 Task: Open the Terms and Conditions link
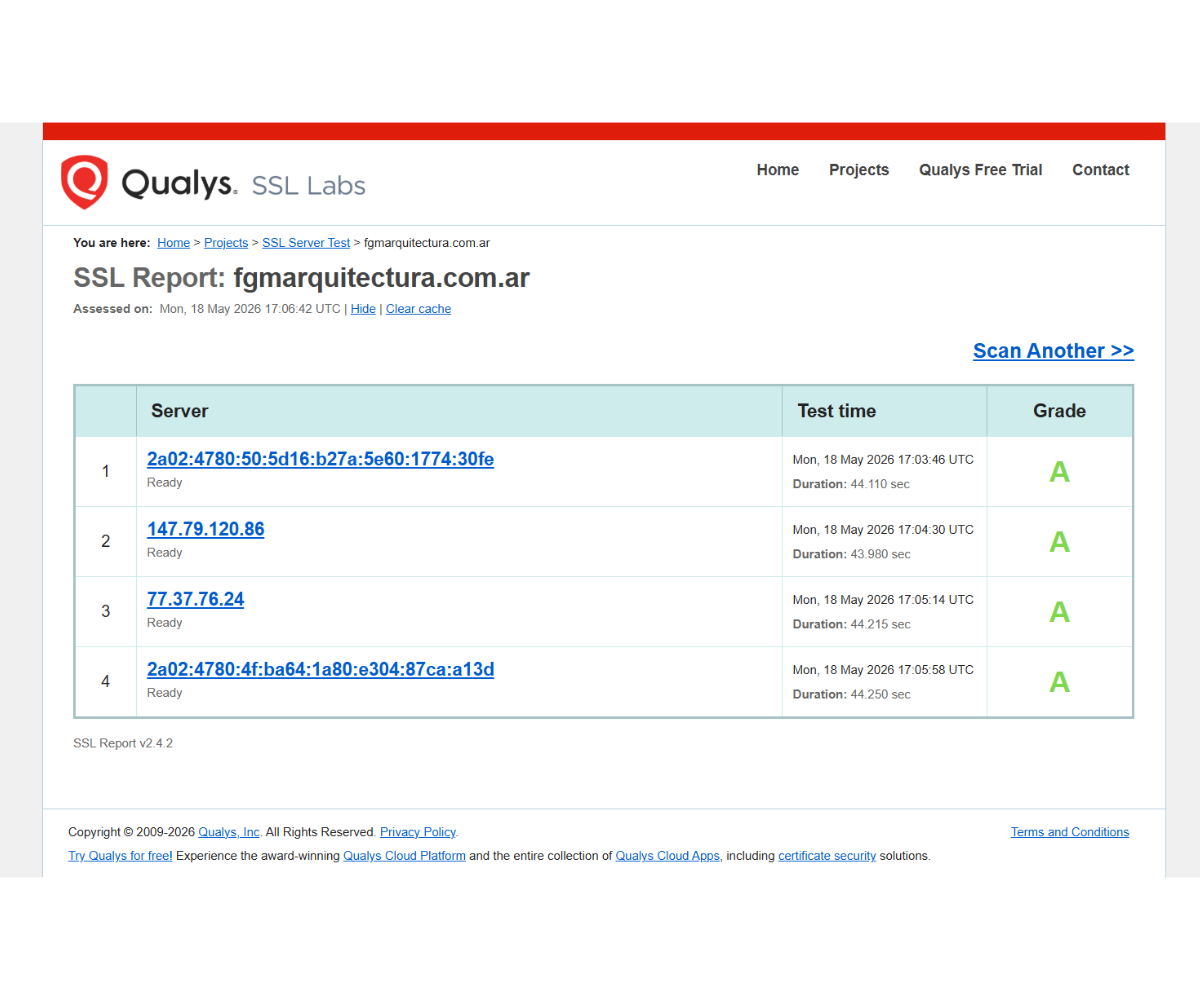click(x=1070, y=832)
